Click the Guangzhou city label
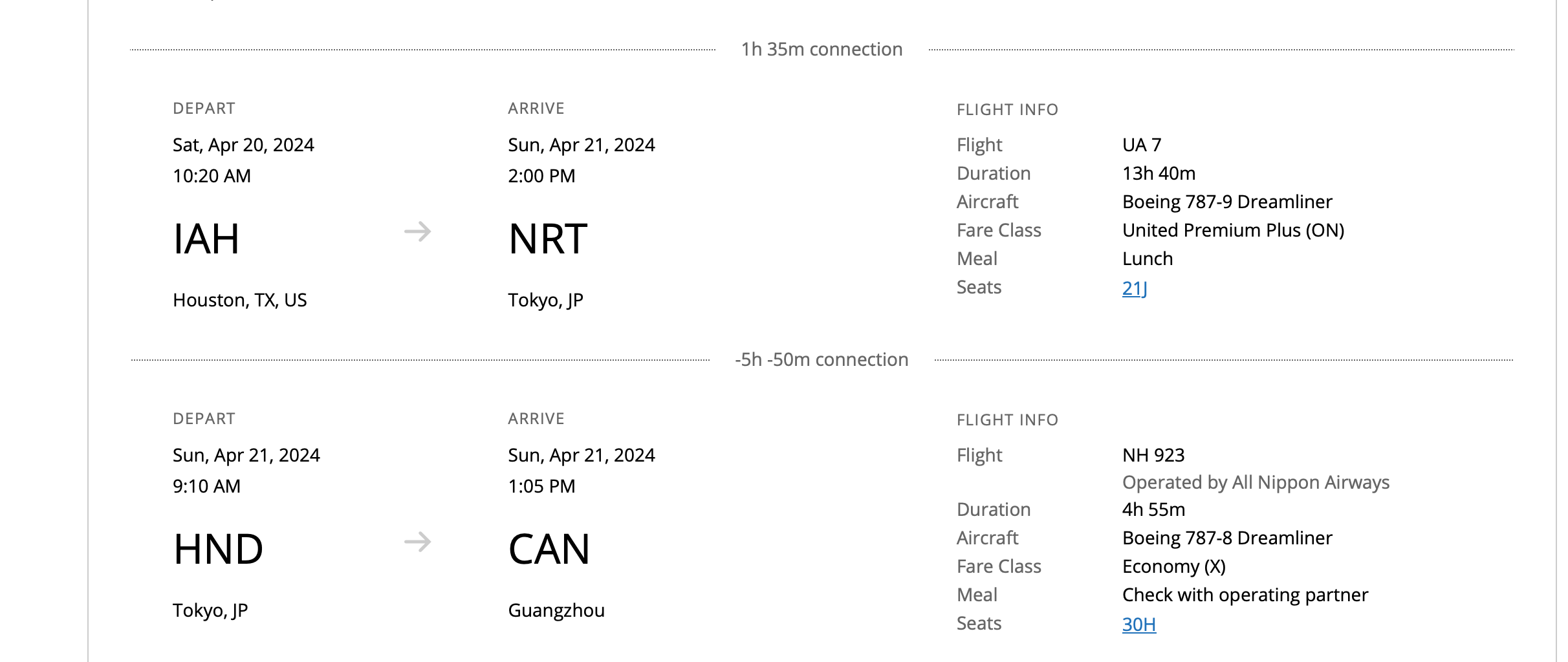The height and width of the screenshot is (662, 1568). (x=556, y=610)
